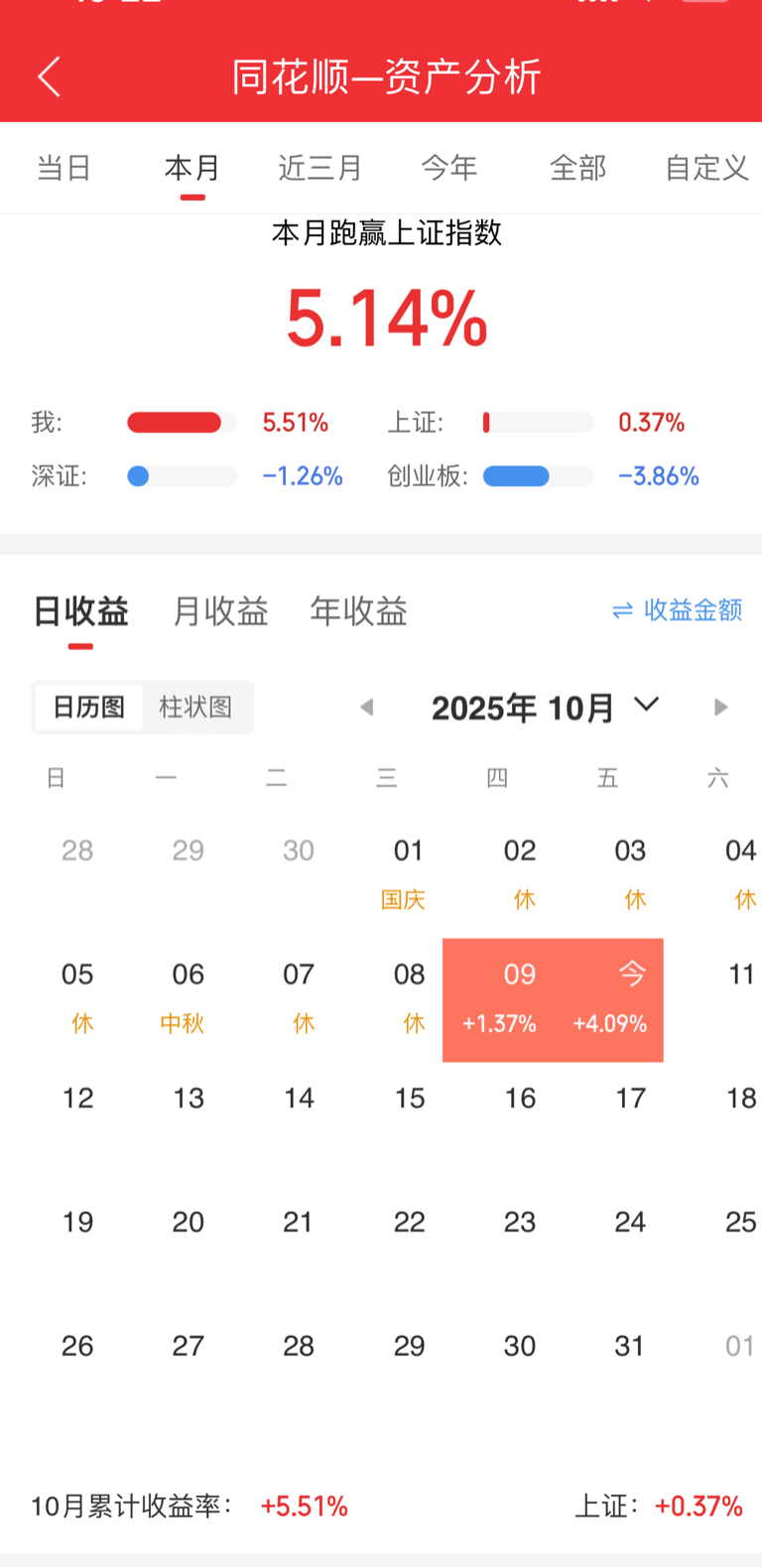This screenshot has width=762, height=1568.
Task: Tap the blue 创业板 progress bar
Action: tap(516, 476)
